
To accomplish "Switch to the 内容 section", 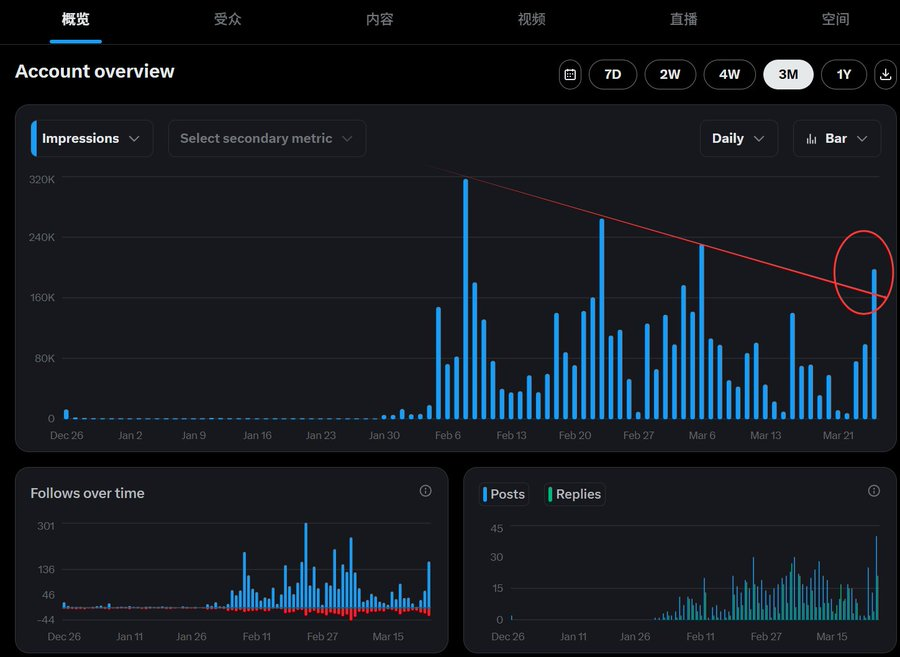I will pos(380,20).
